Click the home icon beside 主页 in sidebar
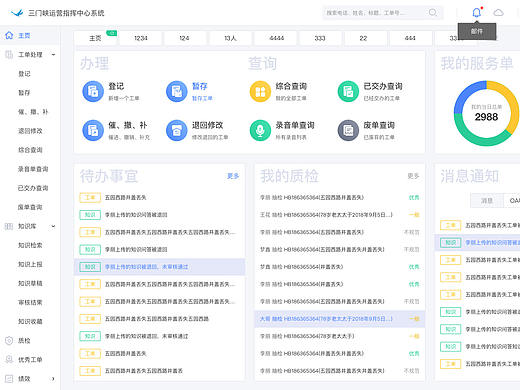 coord(9,35)
